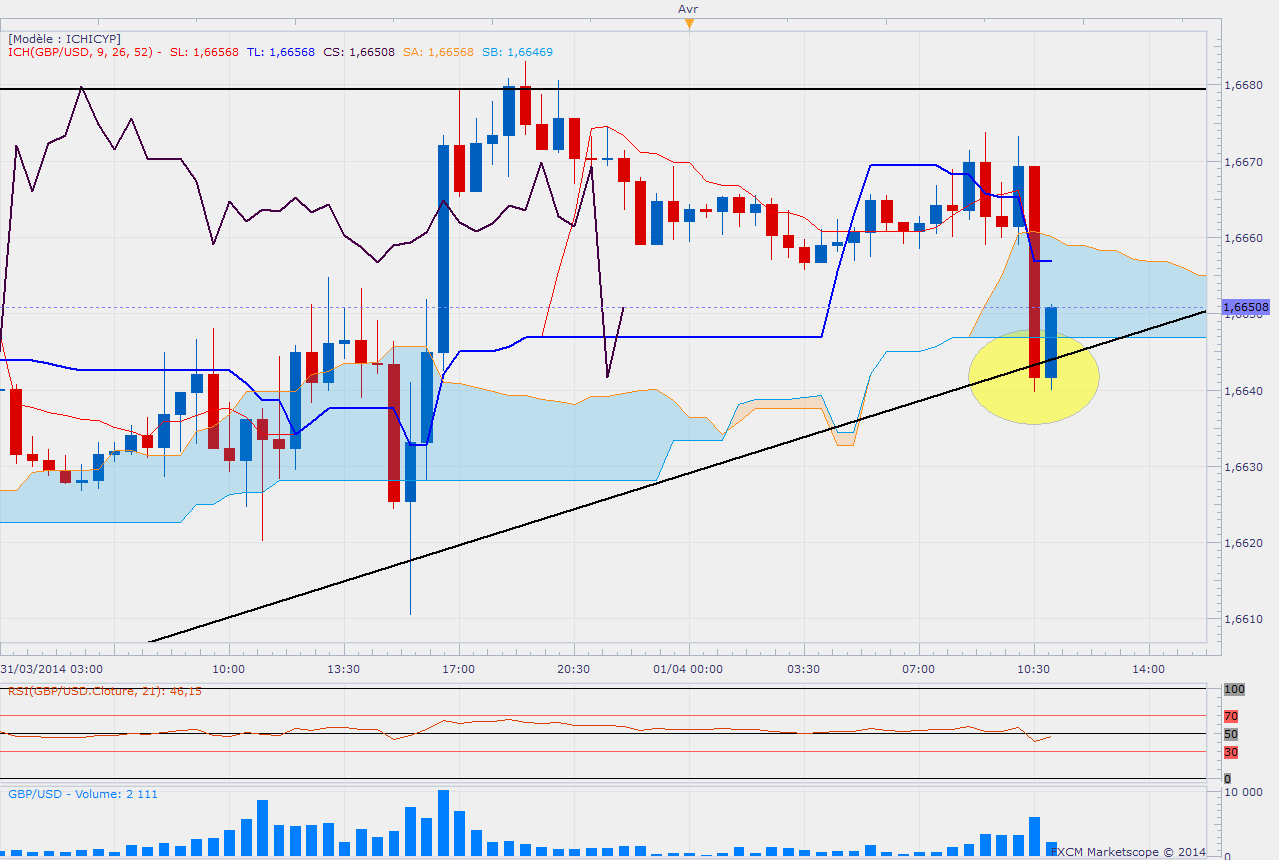The height and width of the screenshot is (860, 1279).
Task: Click the CS: 1,66508 value
Action: point(359,52)
